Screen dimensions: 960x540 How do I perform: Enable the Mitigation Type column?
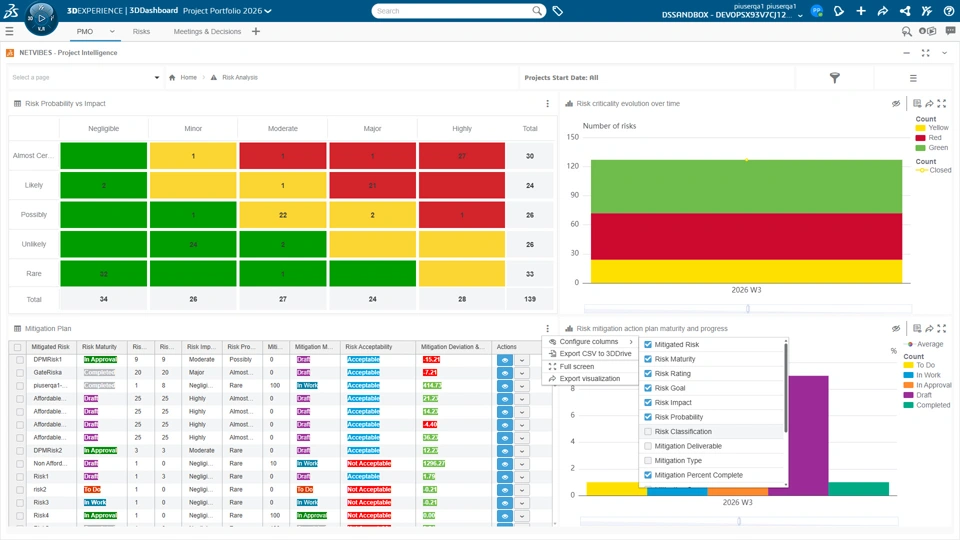click(648, 460)
